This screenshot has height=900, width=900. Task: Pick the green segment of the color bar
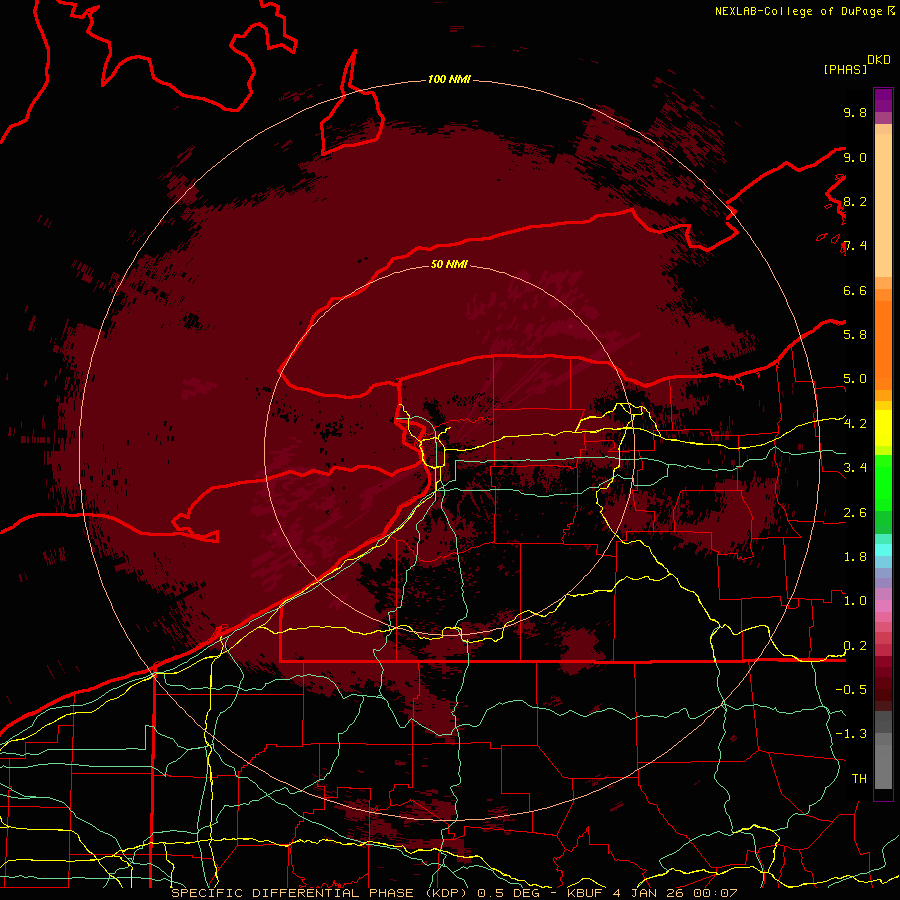pyautogui.click(x=883, y=482)
